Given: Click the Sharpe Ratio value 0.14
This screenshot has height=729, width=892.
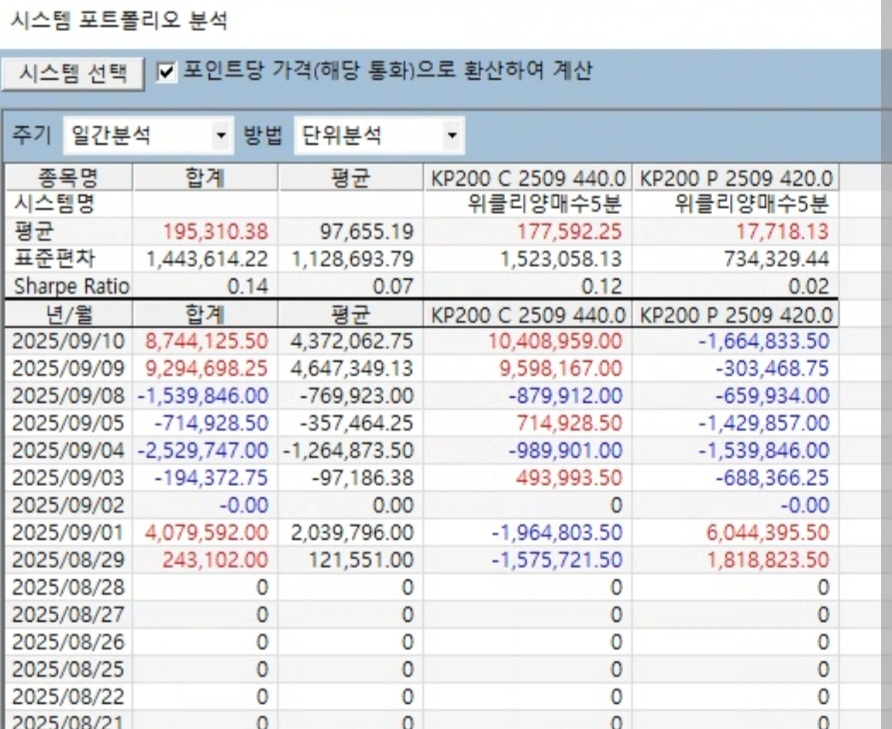Looking at the screenshot, I should [x=247, y=286].
